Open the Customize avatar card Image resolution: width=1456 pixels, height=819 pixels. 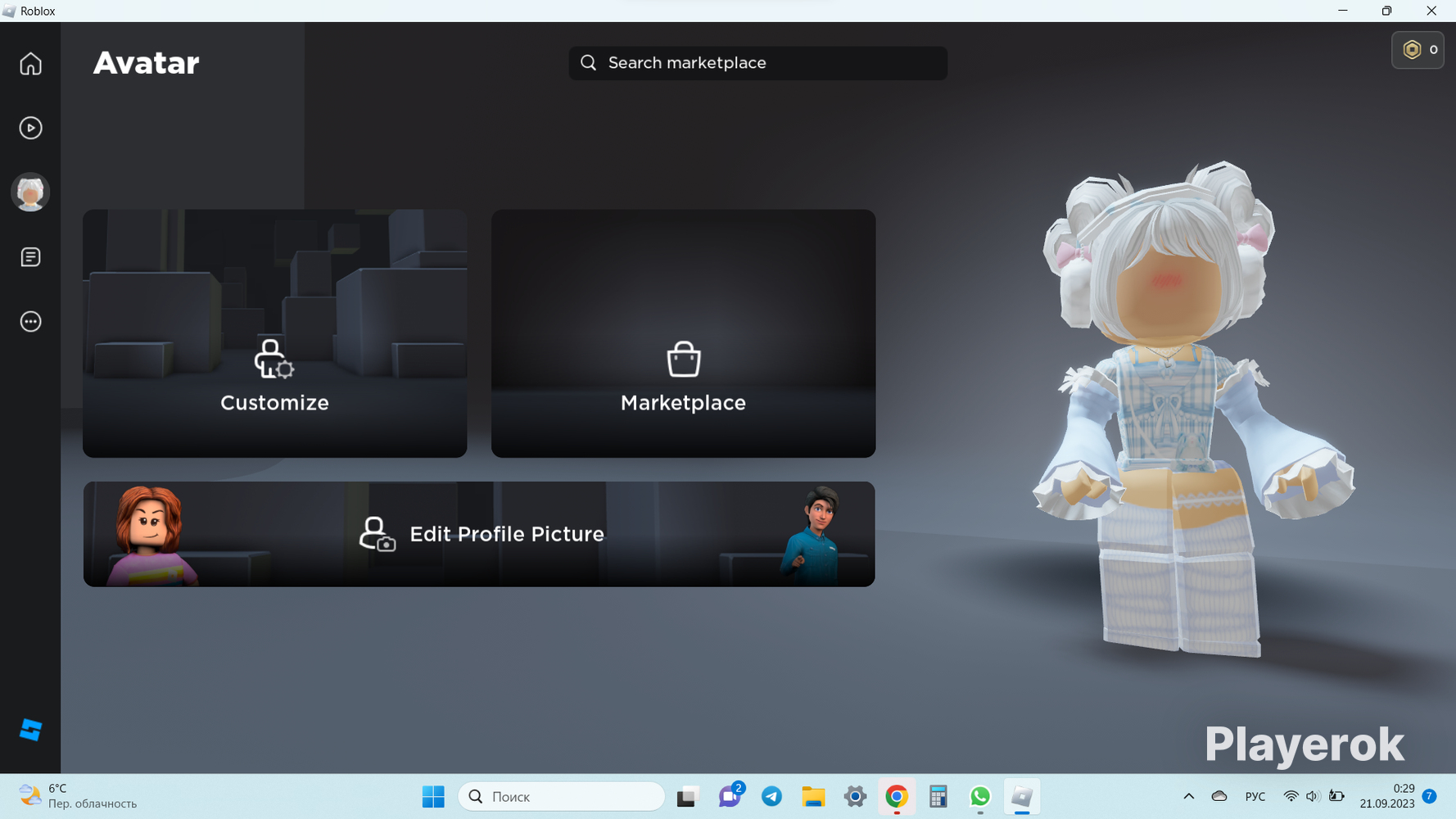pos(275,333)
